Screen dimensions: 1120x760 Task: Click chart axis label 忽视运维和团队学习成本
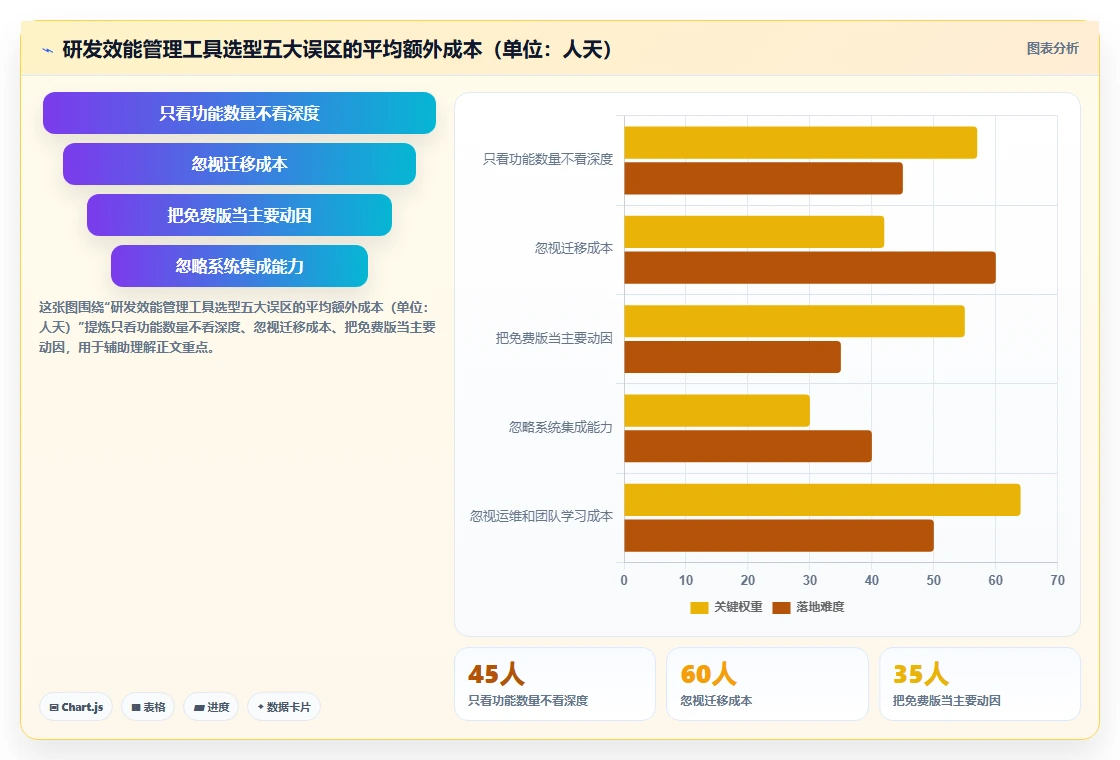click(x=541, y=516)
